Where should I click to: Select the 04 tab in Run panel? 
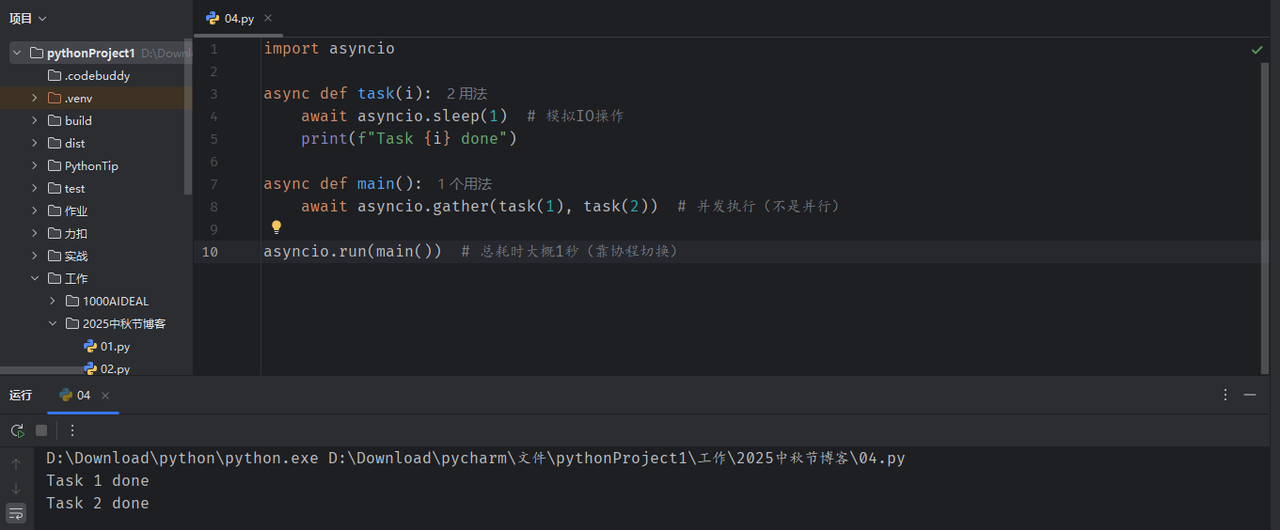pos(83,395)
